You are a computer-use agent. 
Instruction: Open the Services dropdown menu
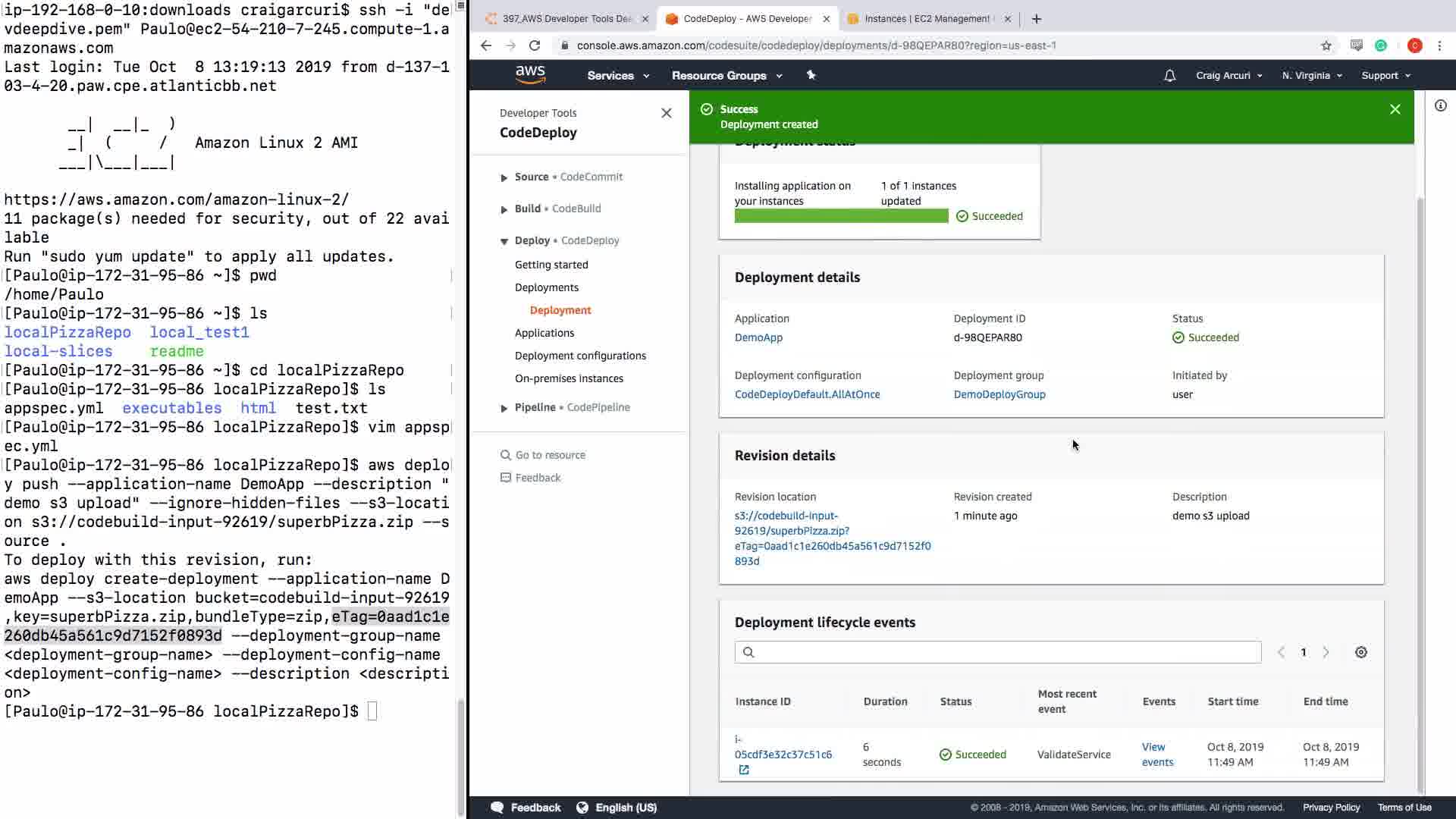pos(617,76)
